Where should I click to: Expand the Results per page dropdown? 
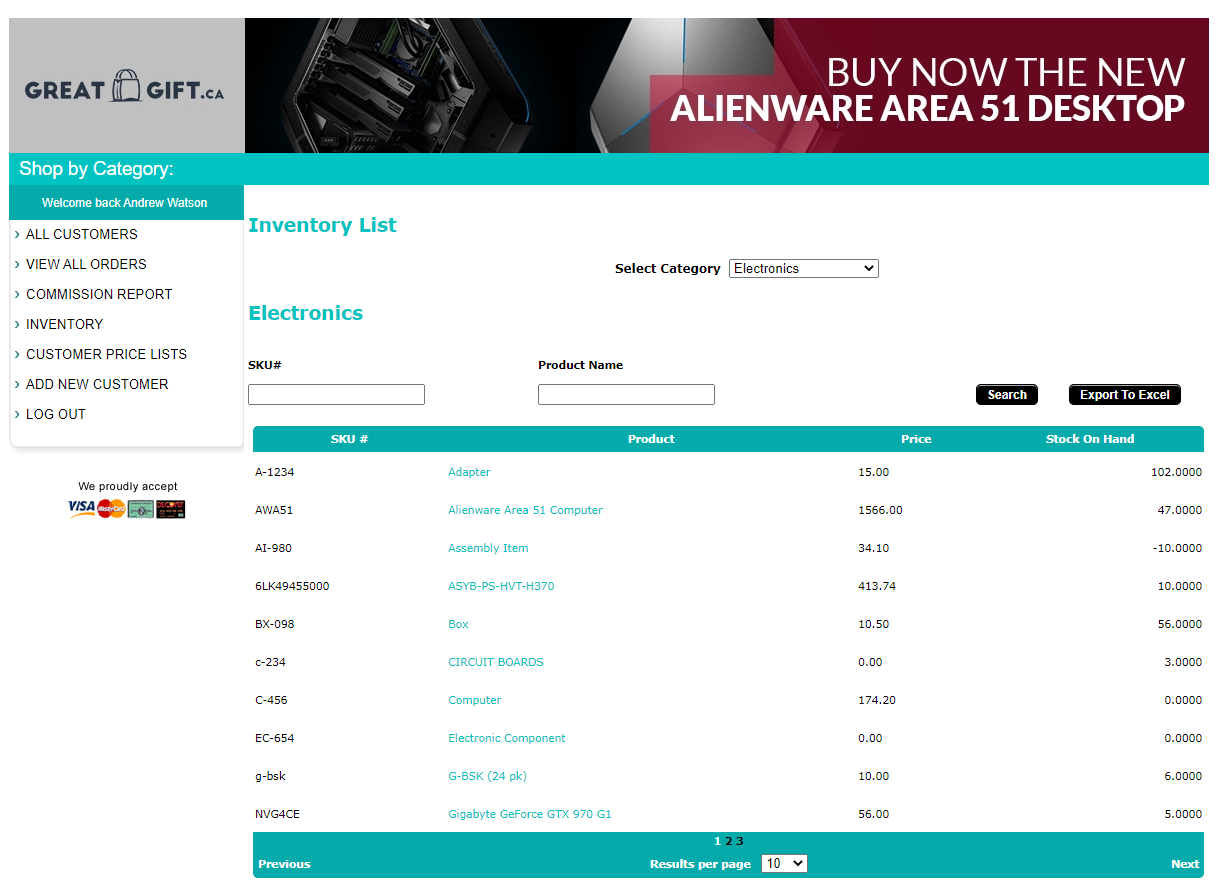[x=783, y=863]
